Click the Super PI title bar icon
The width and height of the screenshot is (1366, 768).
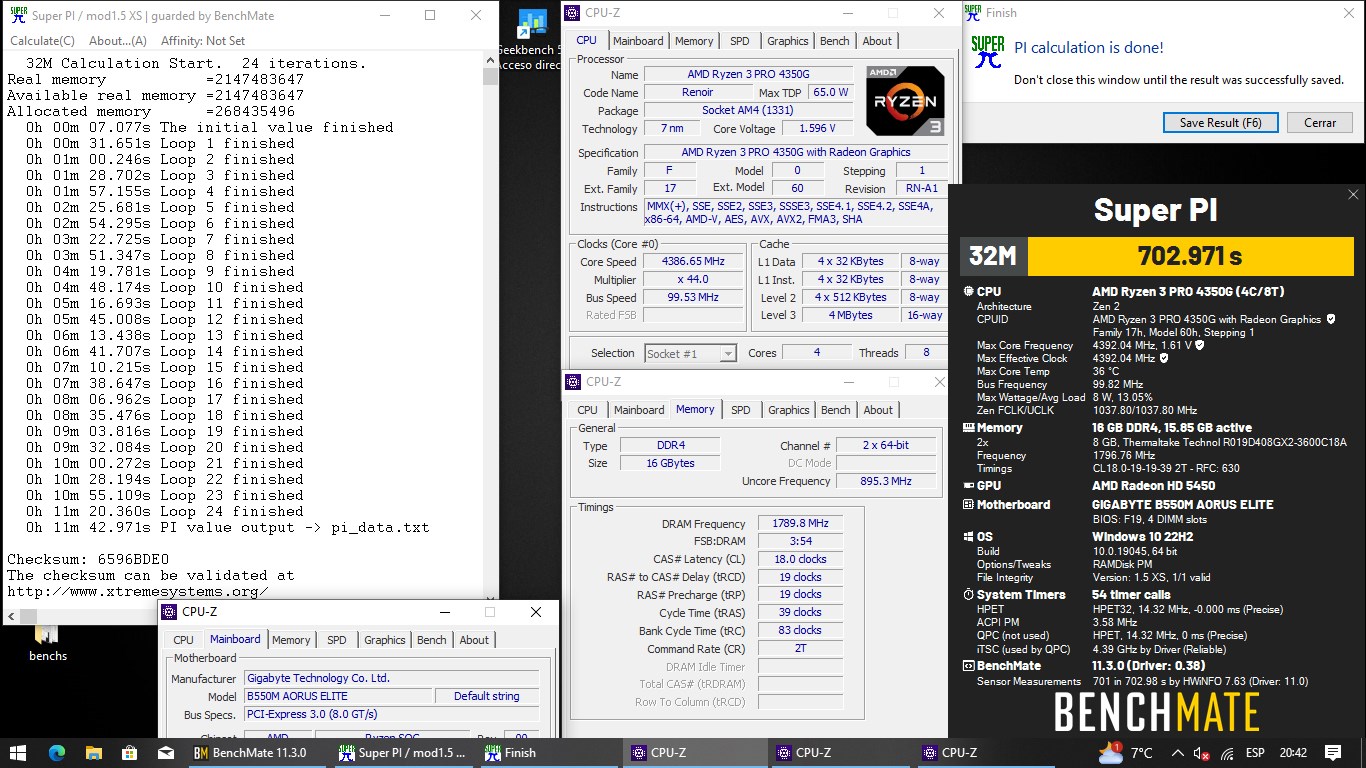[17, 15]
